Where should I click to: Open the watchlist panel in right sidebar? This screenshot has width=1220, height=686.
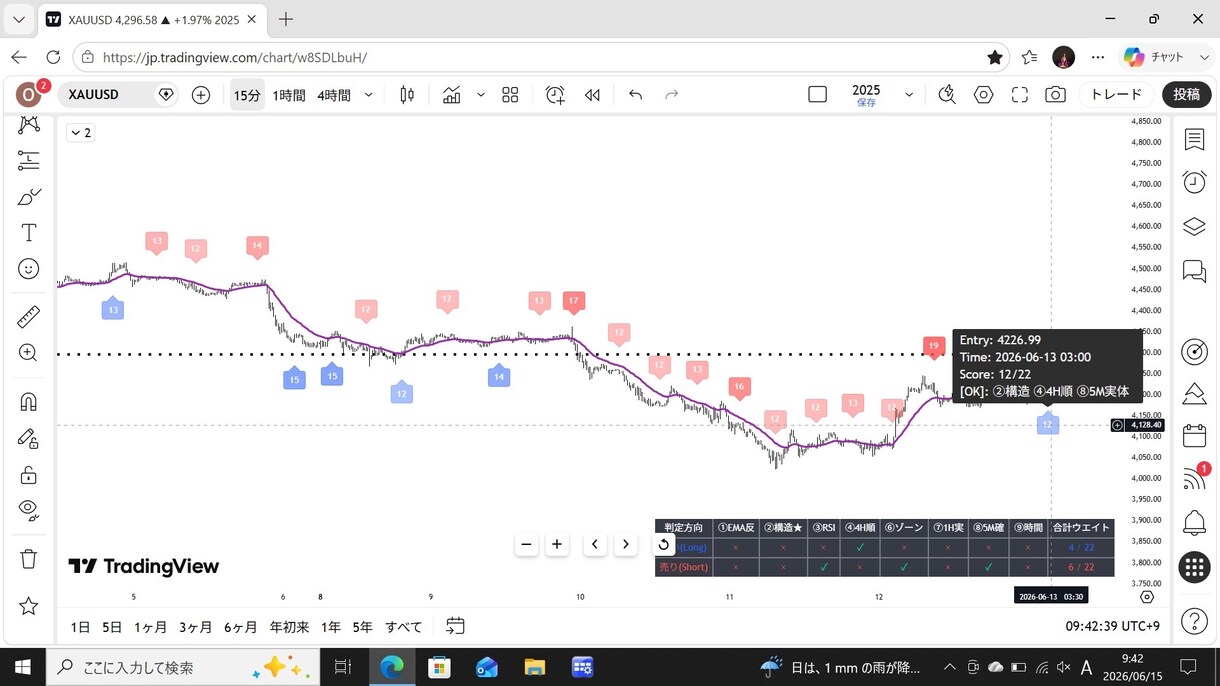tap(1194, 139)
